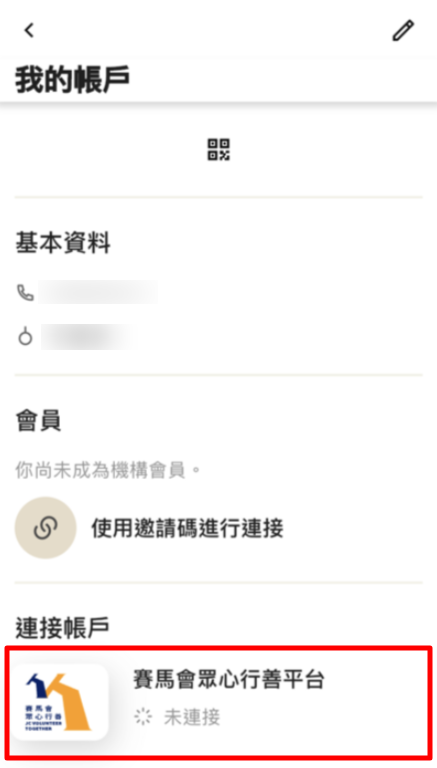The width and height of the screenshot is (437, 768).
Task: Tap the blurred phone number field
Action: coord(99,293)
